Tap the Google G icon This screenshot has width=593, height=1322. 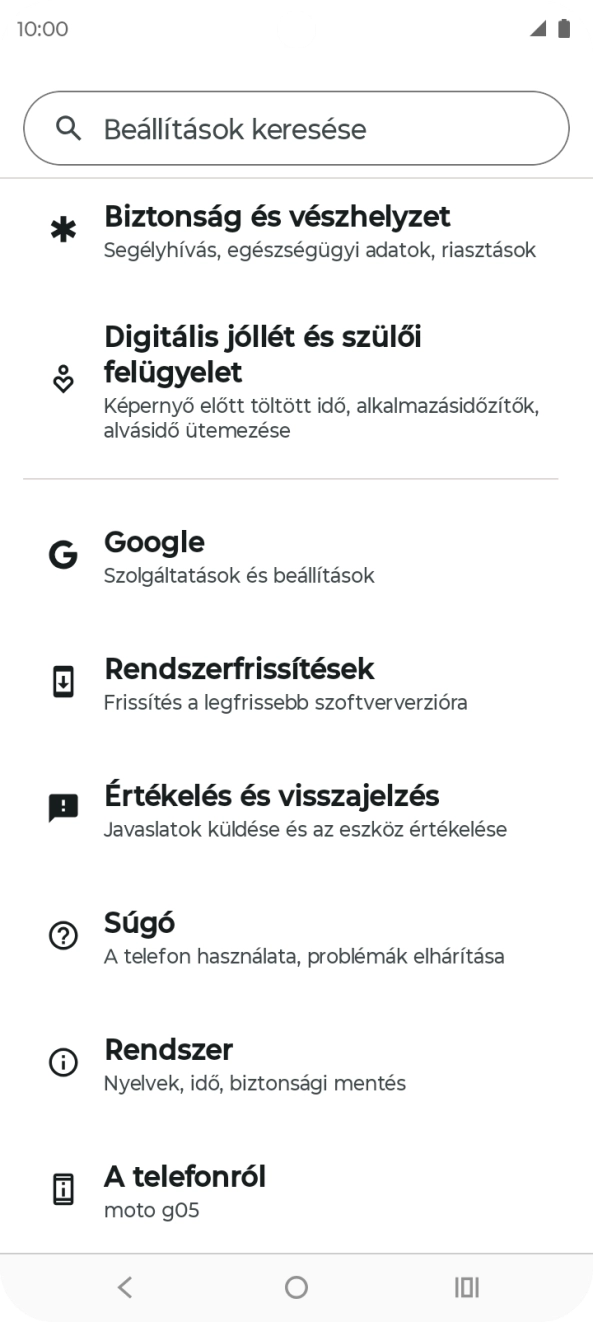pos(63,554)
